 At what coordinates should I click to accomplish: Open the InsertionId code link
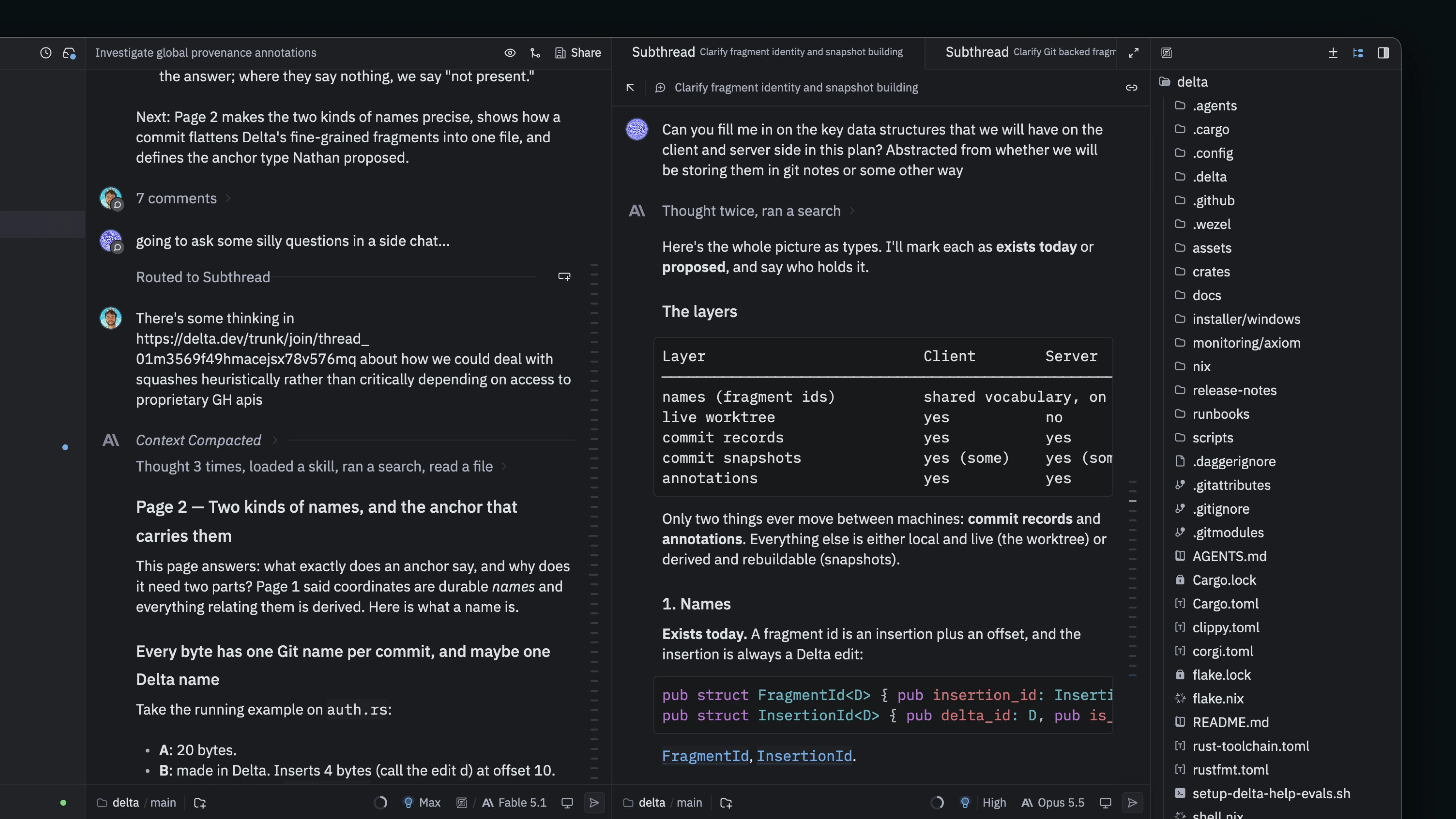pos(804,756)
